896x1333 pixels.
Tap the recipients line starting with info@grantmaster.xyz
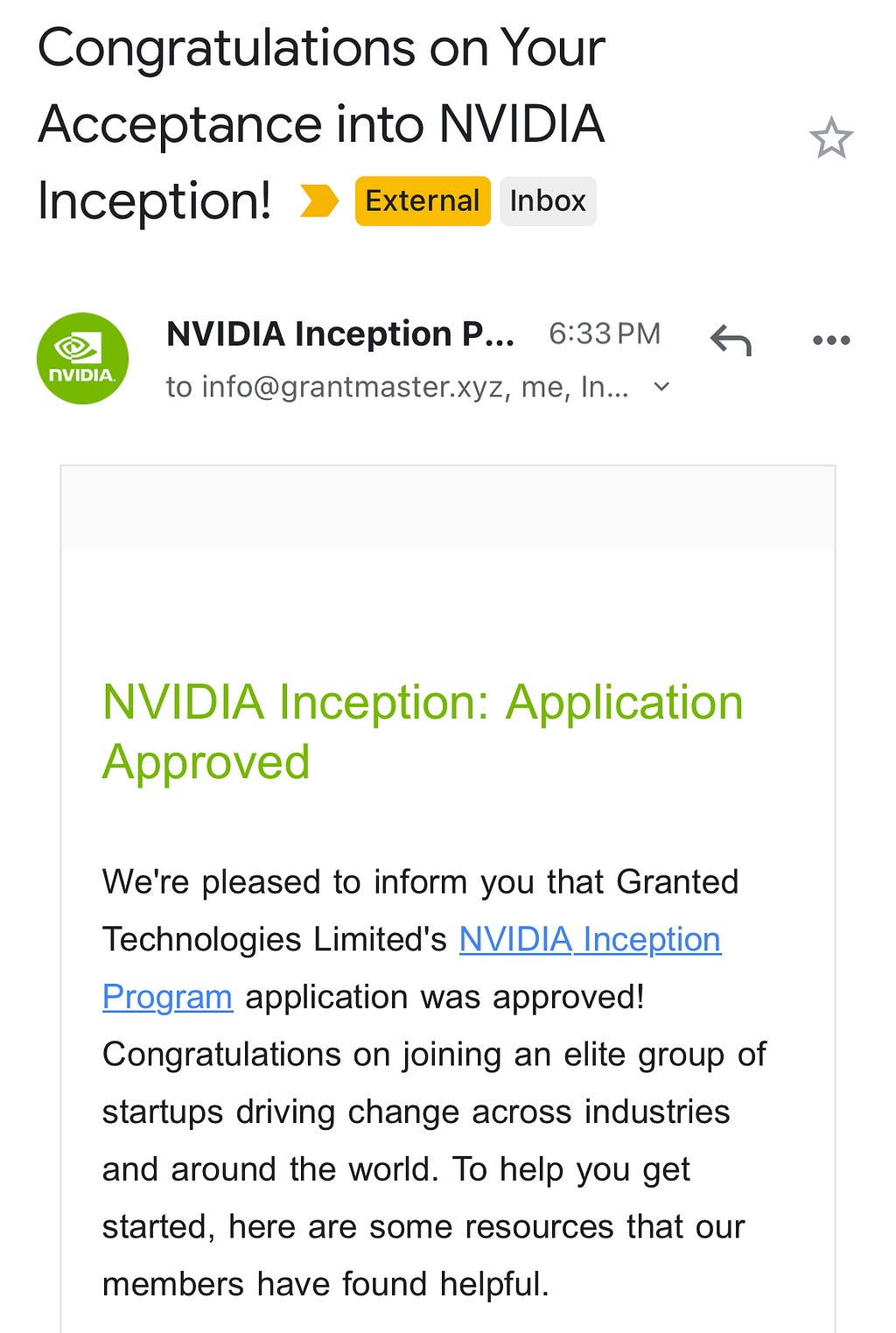[x=397, y=386]
